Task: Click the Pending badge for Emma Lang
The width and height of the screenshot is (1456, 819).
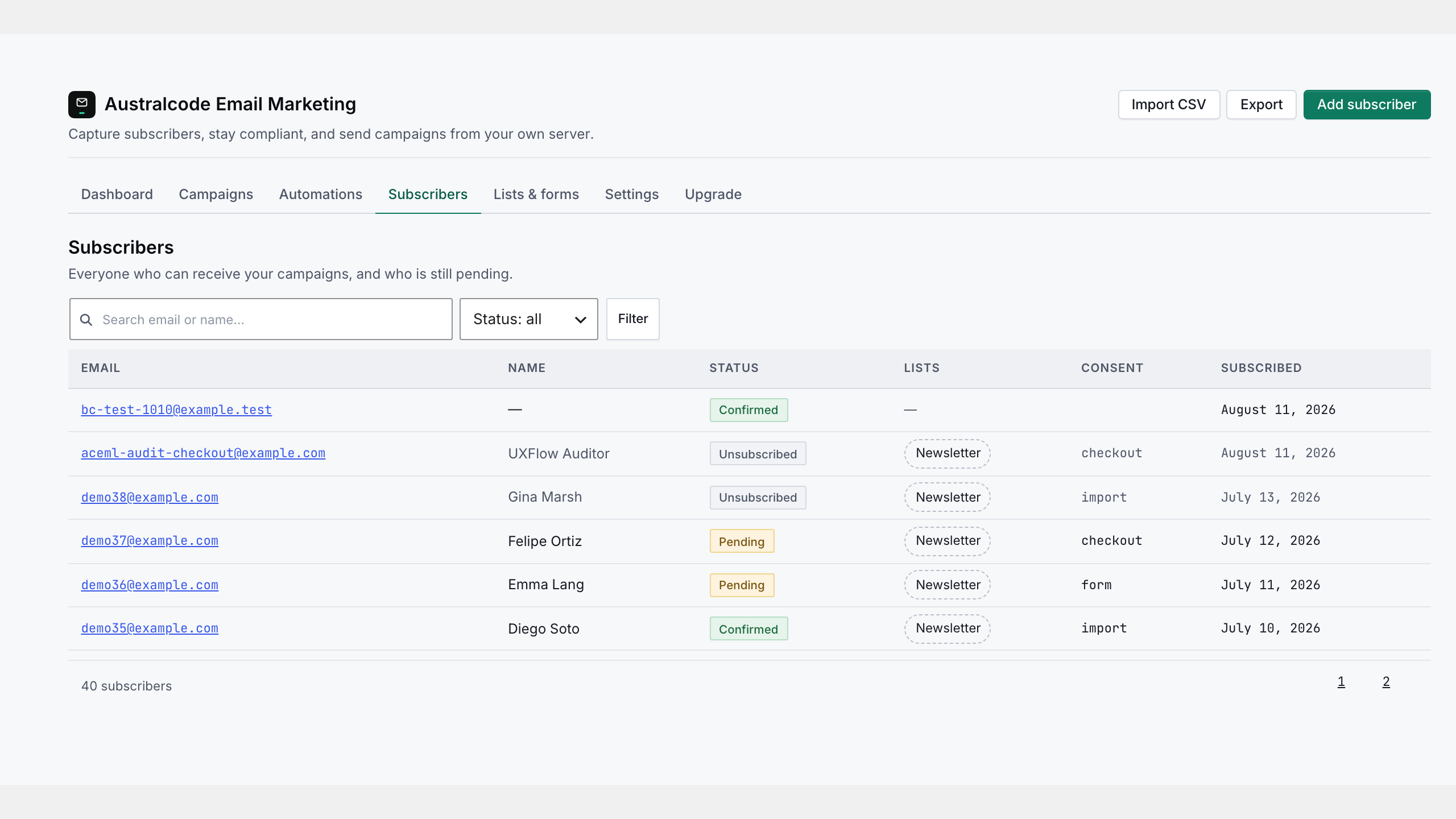Action: [x=742, y=585]
